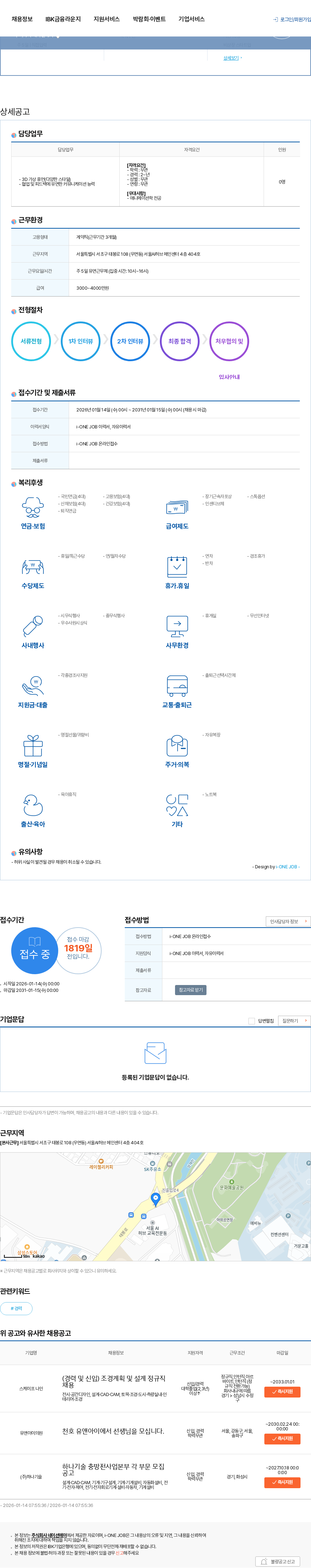
Task: Click the 휴가·휴일 calendar icon
Action: (177, 567)
